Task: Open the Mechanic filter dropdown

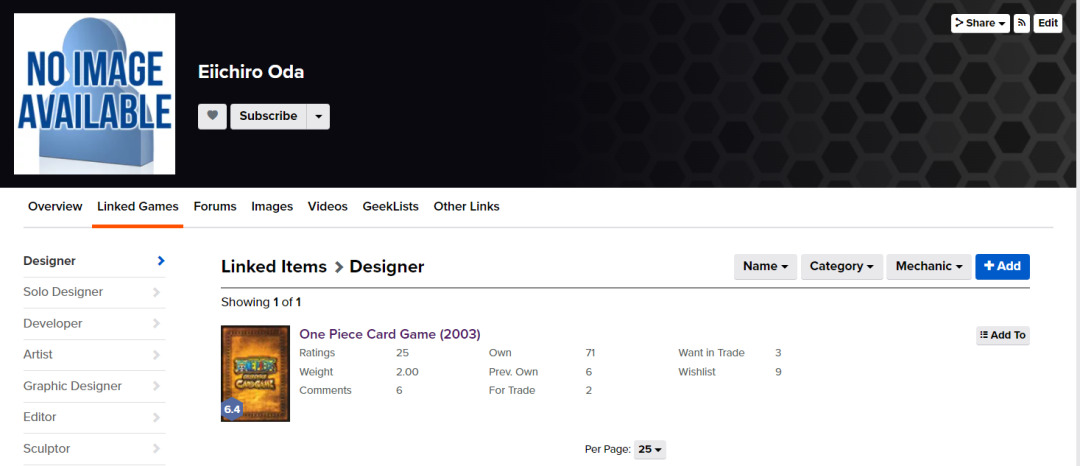Action: 928,266
